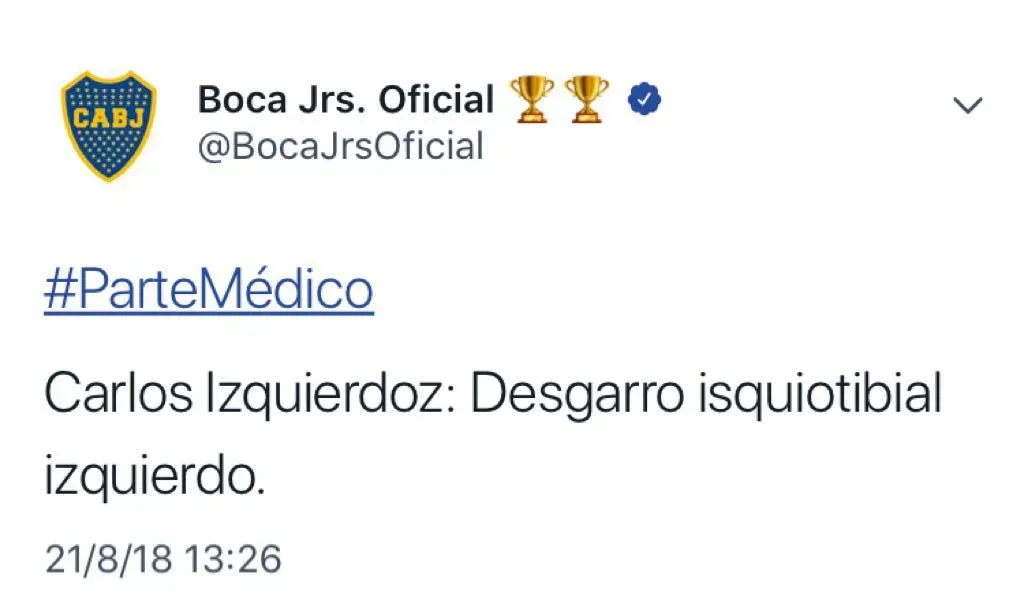This screenshot has width=1024, height=614.
Task: Click the blue verified badge
Action: pos(641,99)
